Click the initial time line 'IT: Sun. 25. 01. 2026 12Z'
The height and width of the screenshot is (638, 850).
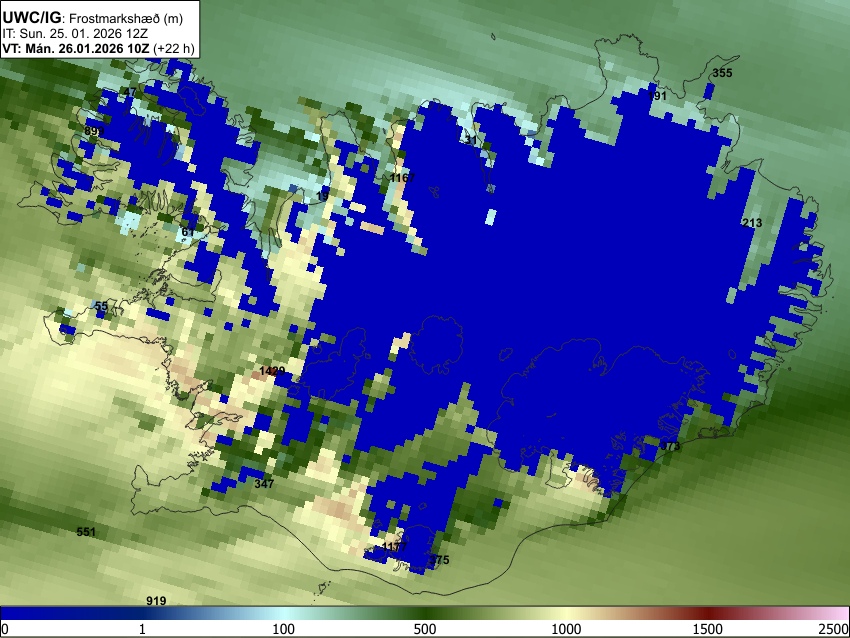(75, 34)
